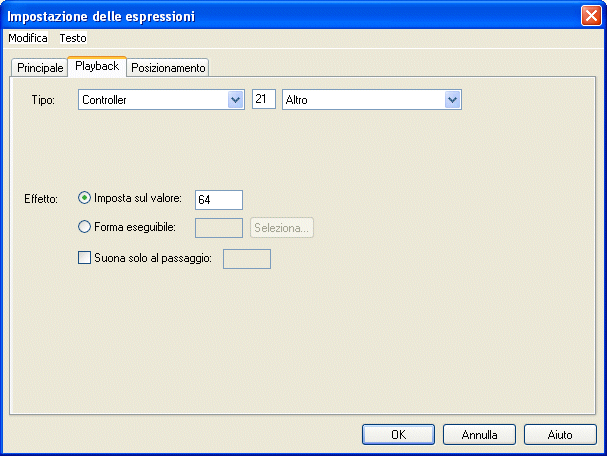Select the Playback tab
Image resolution: width=607 pixels, height=456 pixels.
[x=97, y=66]
